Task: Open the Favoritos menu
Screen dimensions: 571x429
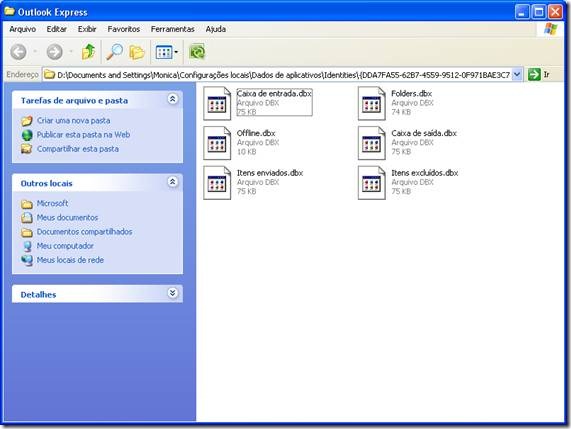Action: click(124, 29)
